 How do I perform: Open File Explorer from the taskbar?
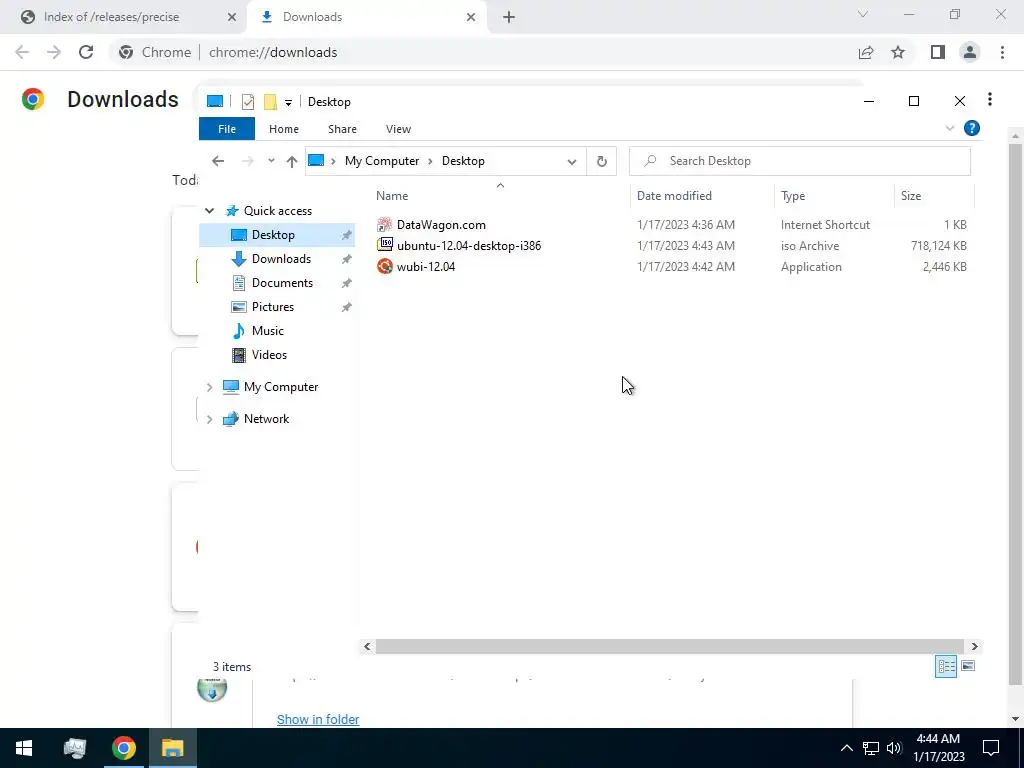[x=172, y=748]
